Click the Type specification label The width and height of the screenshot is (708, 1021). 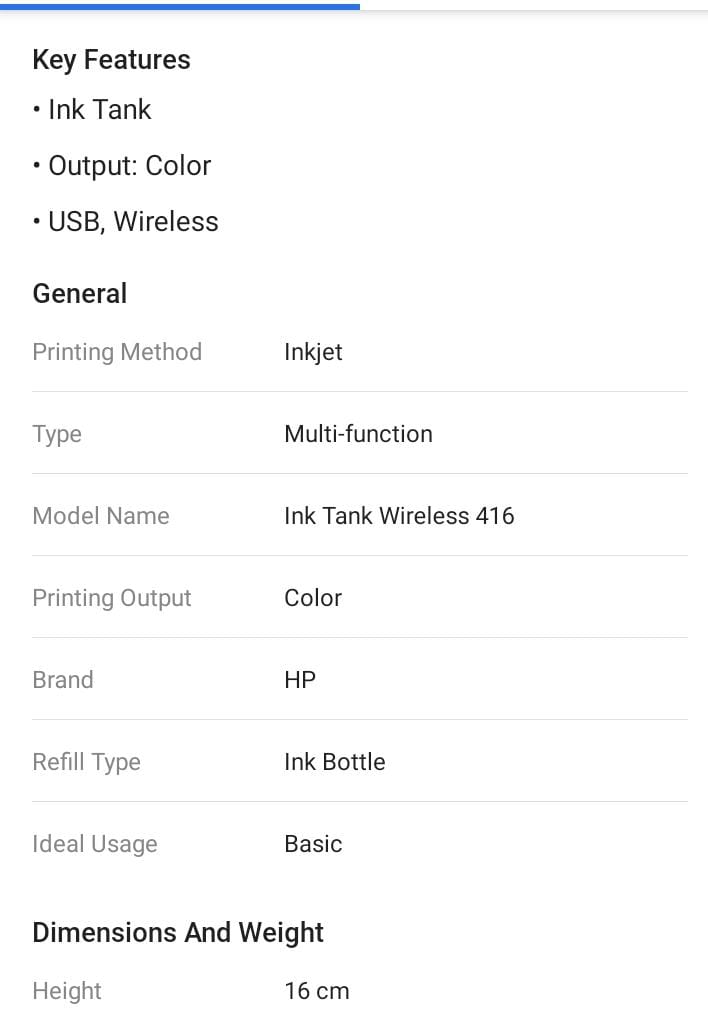(57, 434)
